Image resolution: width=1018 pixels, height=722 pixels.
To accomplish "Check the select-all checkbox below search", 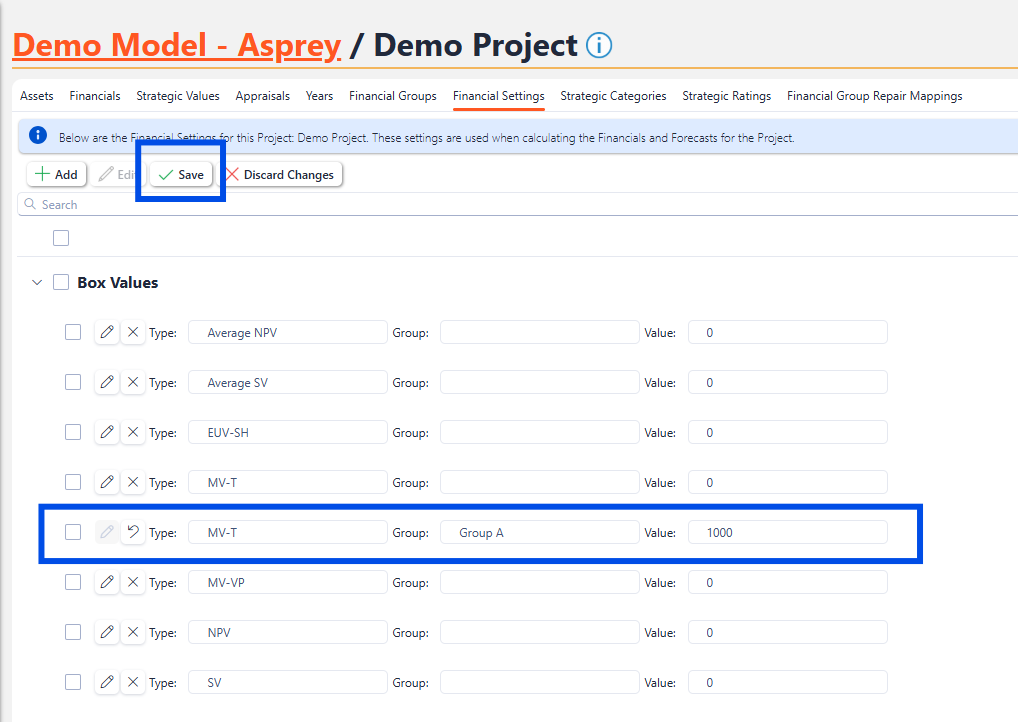I will tap(61, 238).
